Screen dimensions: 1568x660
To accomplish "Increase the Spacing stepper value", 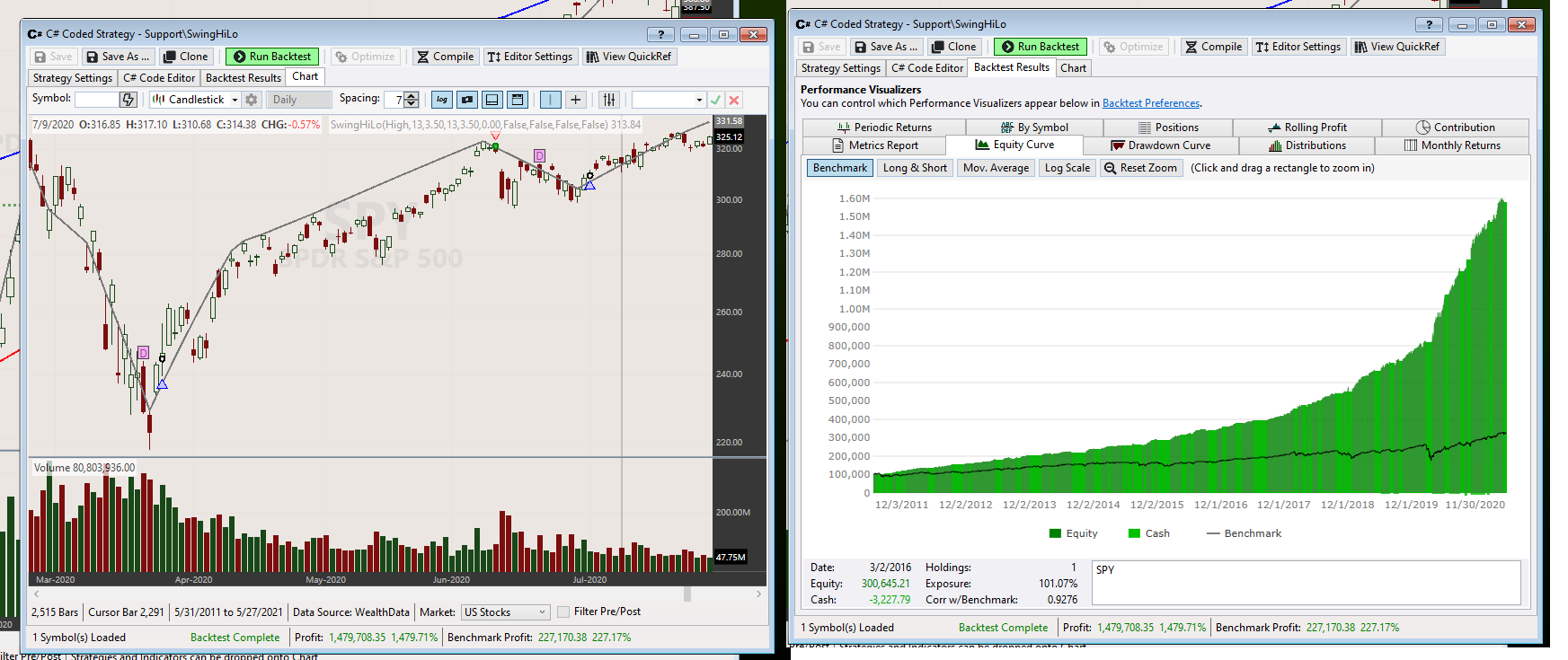I will [412, 95].
